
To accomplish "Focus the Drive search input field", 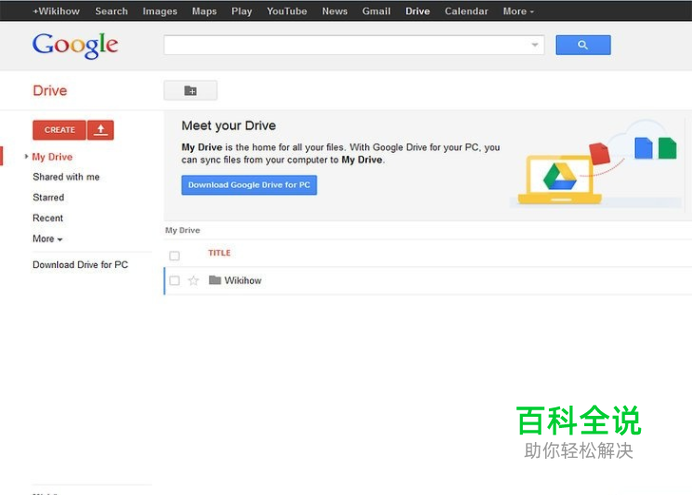I will point(354,45).
